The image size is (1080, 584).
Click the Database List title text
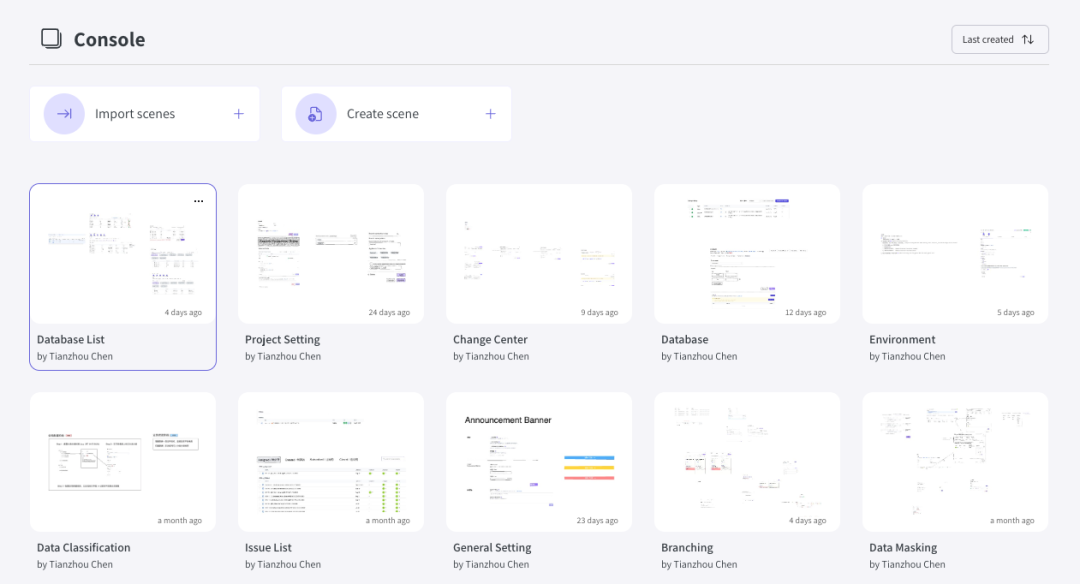71,340
